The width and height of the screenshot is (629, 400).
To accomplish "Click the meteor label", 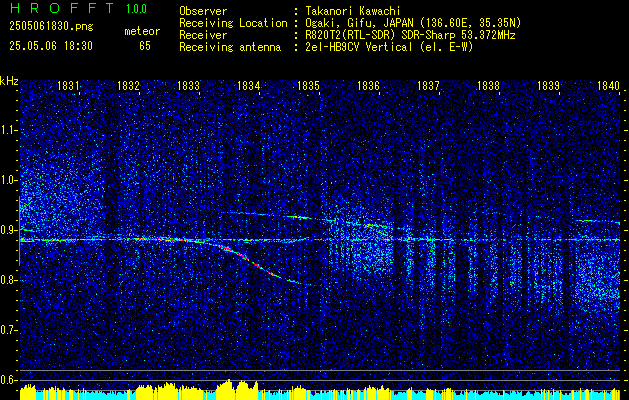I will (142, 31).
